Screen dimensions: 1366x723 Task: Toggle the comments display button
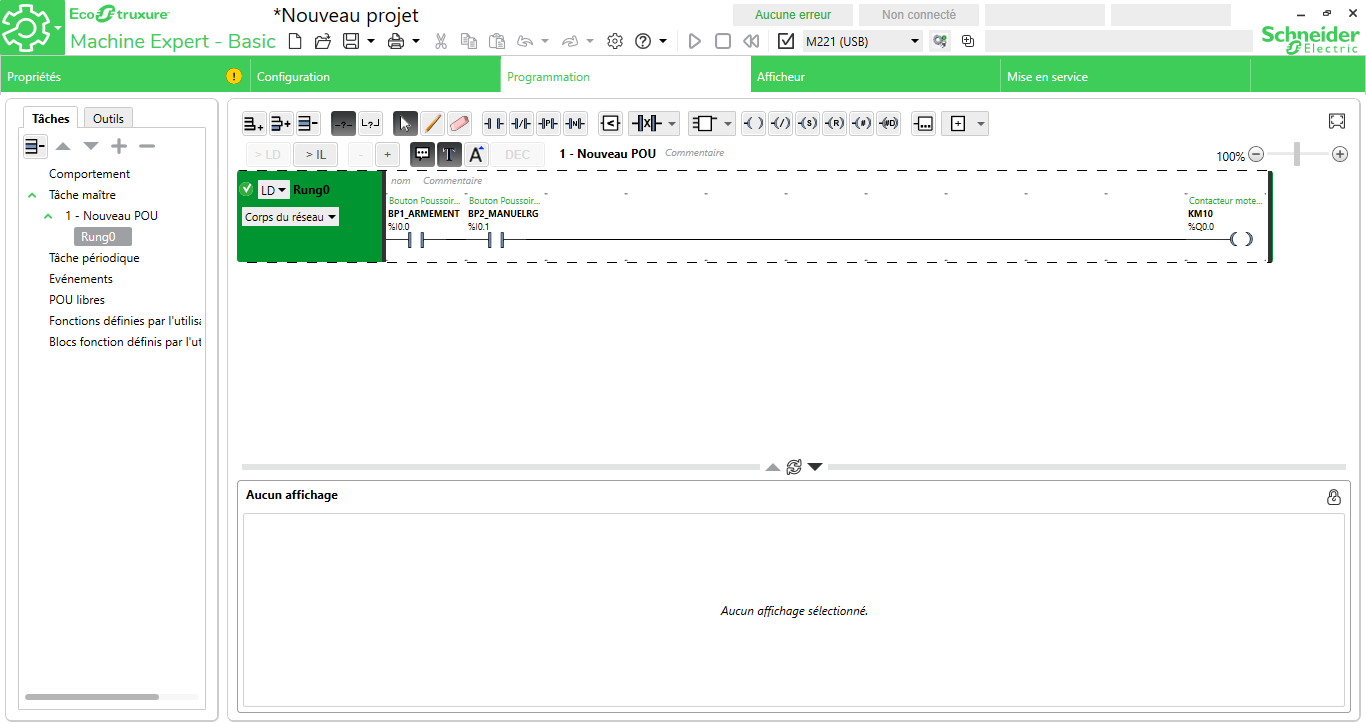point(422,154)
